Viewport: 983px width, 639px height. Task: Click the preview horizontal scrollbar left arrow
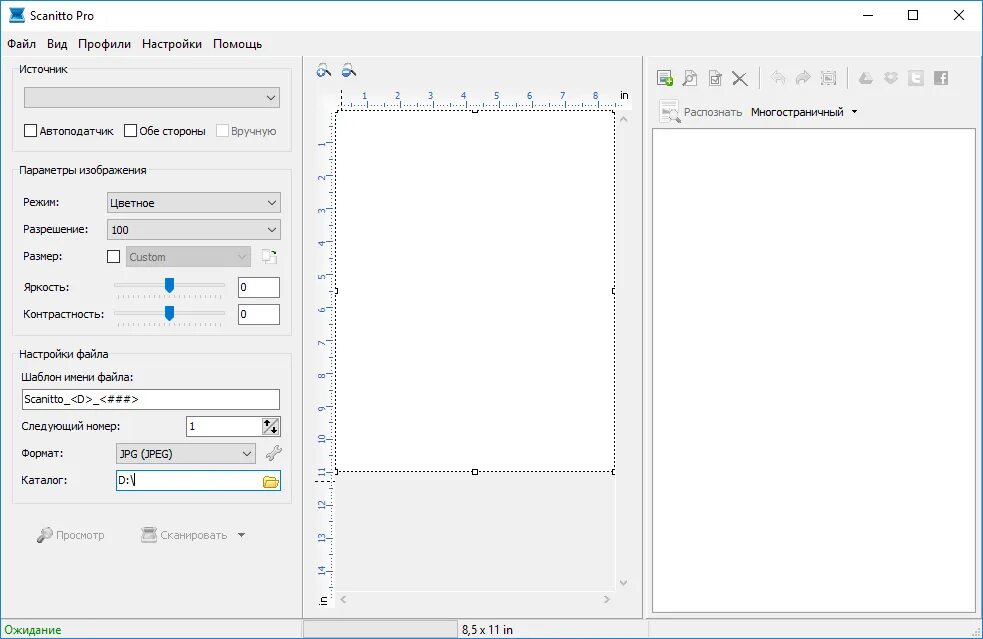[344, 599]
